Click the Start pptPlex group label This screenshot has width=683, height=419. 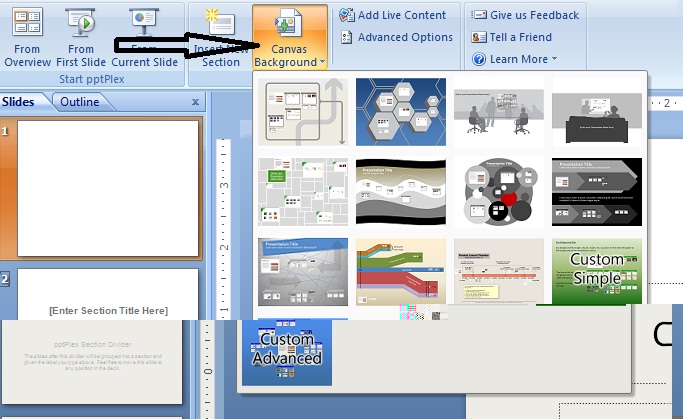[x=91, y=79]
